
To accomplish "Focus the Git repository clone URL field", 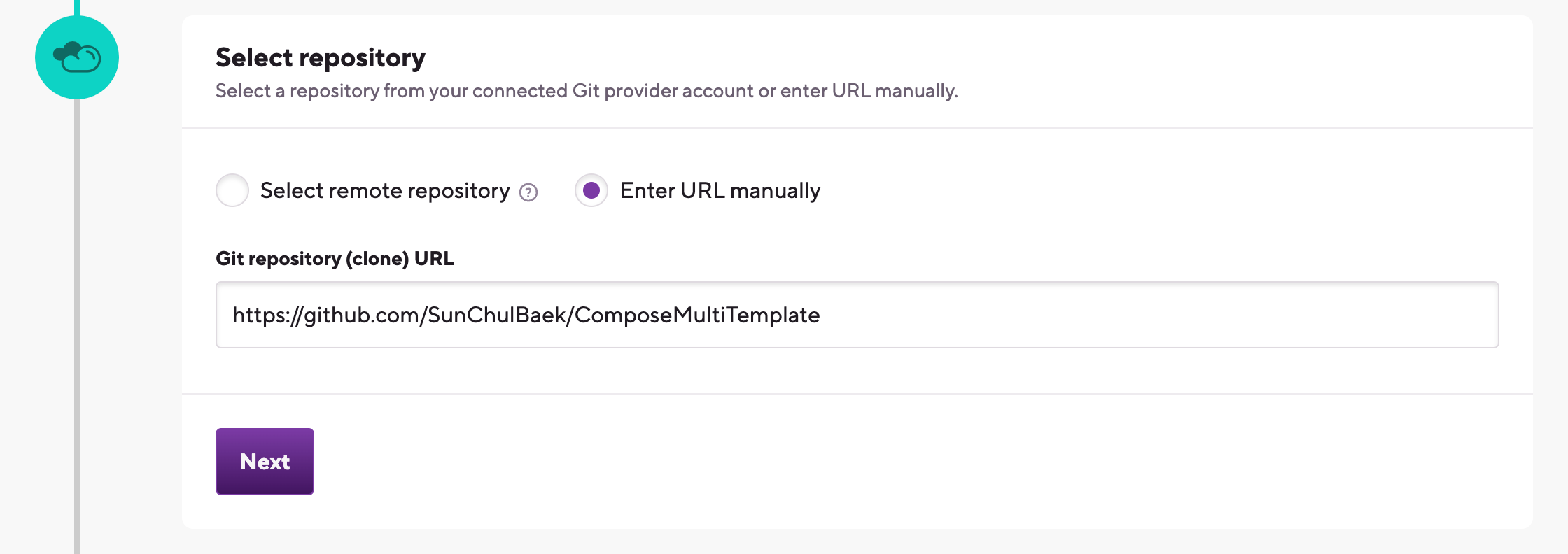I will 857,315.
